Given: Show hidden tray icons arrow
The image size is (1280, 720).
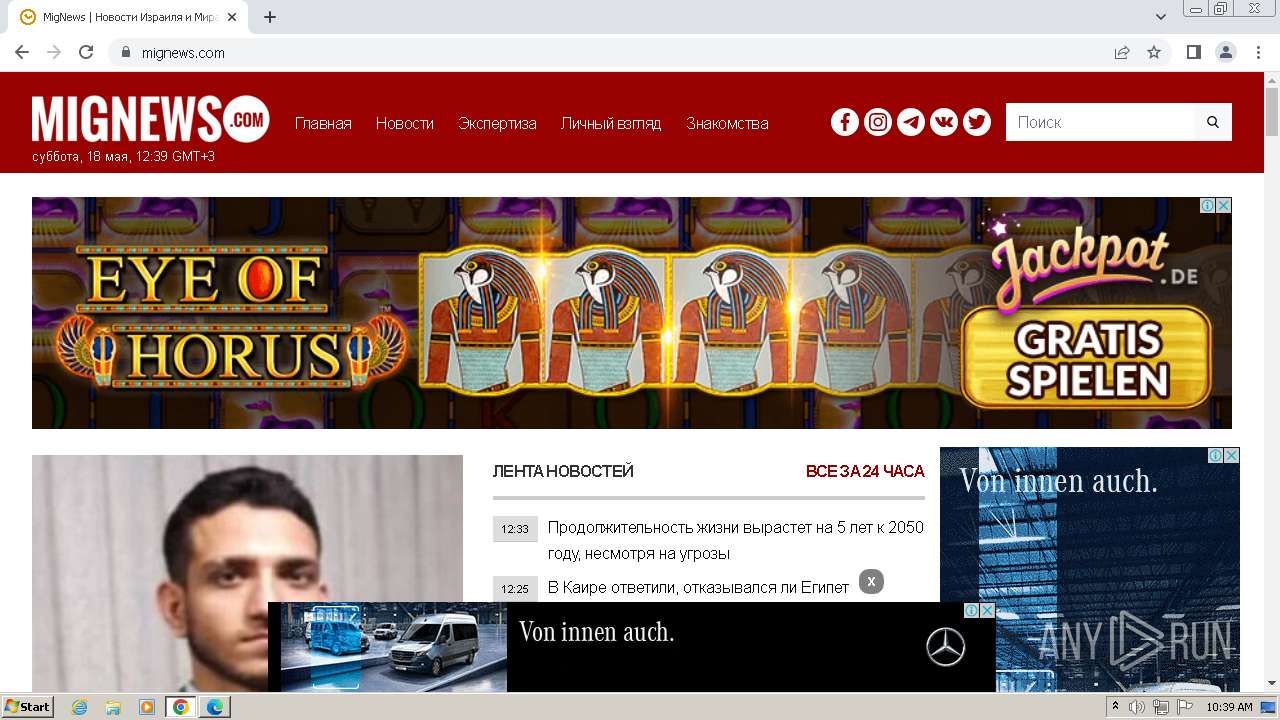Looking at the screenshot, I should point(1116,707).
